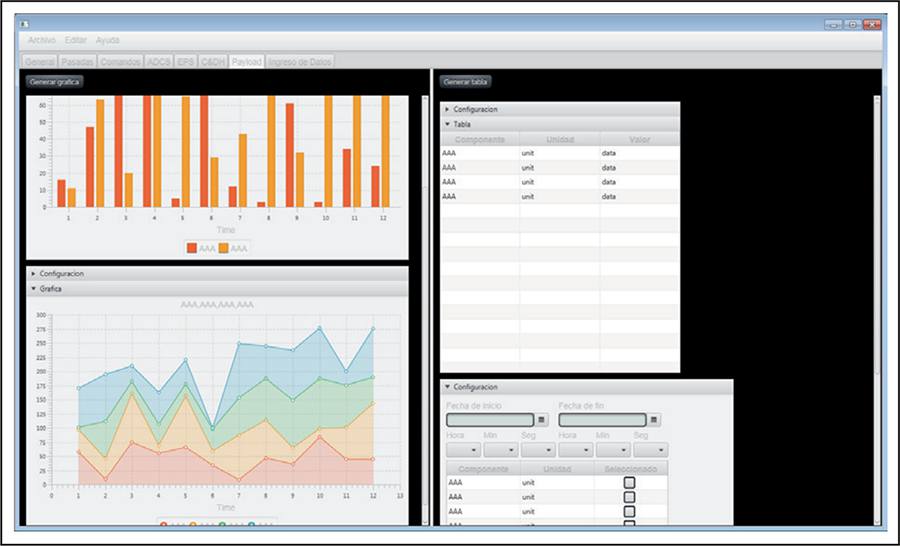Screen dimensions: 900x546
Task: Tick the first Seleccionado checkbox
Action: [629, 483]
